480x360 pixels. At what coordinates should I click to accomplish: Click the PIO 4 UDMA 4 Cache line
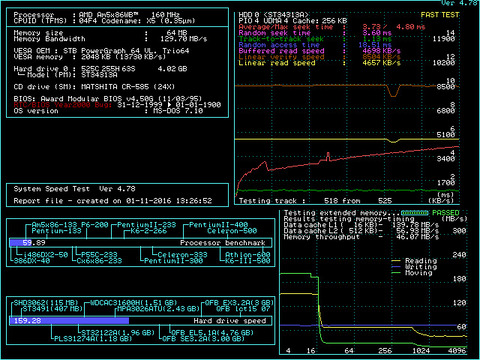(293, 21)
